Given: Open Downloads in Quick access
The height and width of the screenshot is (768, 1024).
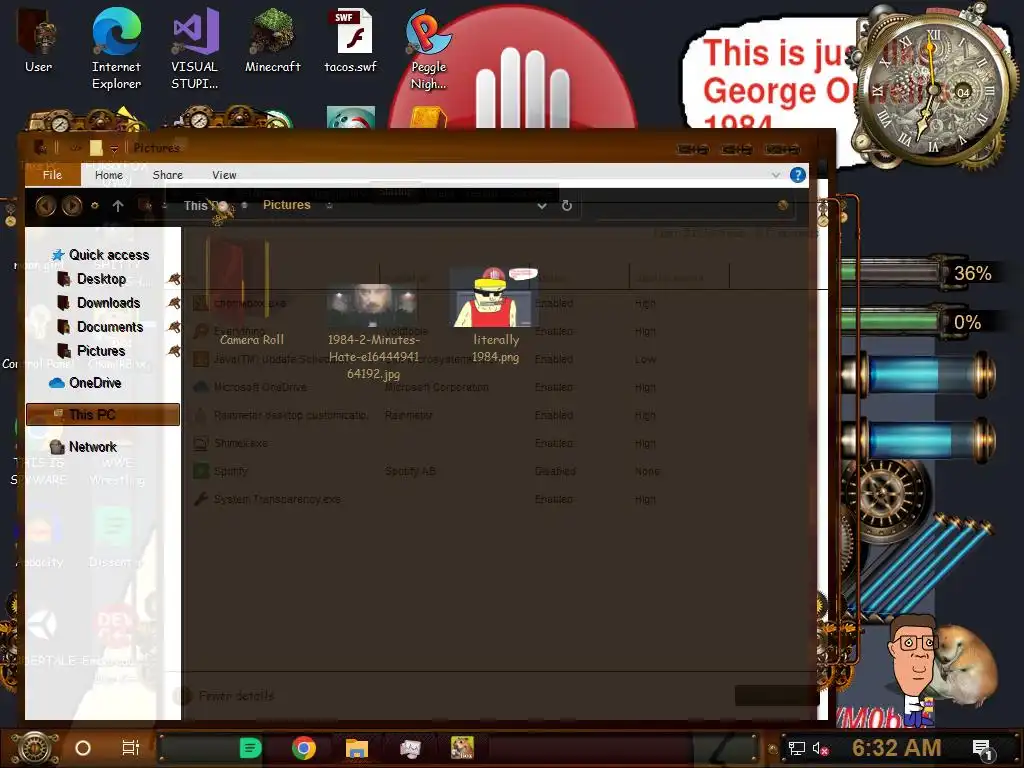Looking at the screenshot, I should click(108, 303).
